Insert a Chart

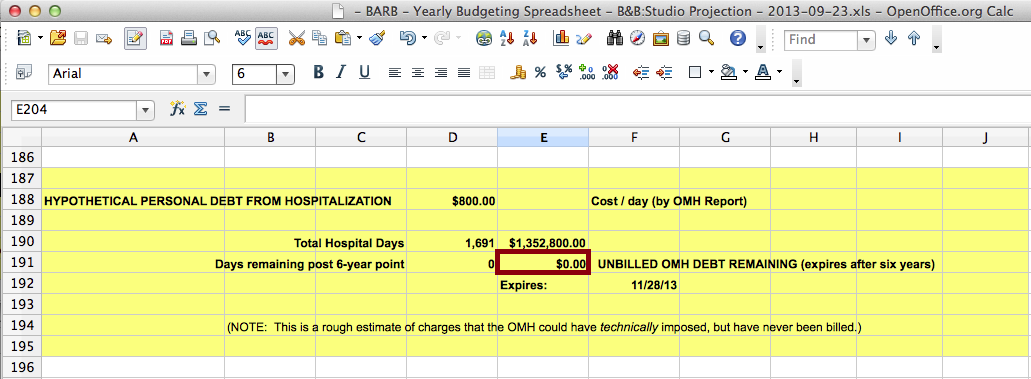pyautogui.click(x=561, y=38)
